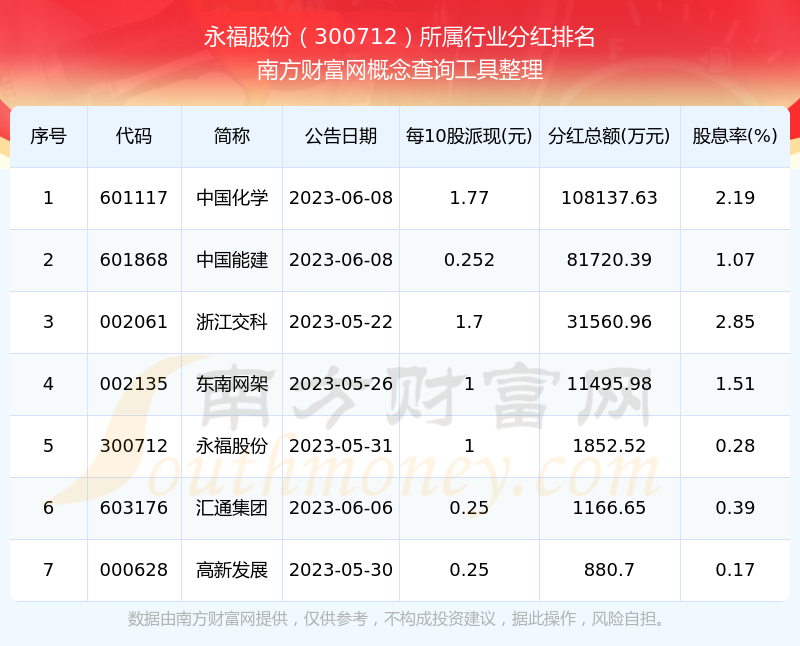Click per-share payout 0.252

[469, 260]
